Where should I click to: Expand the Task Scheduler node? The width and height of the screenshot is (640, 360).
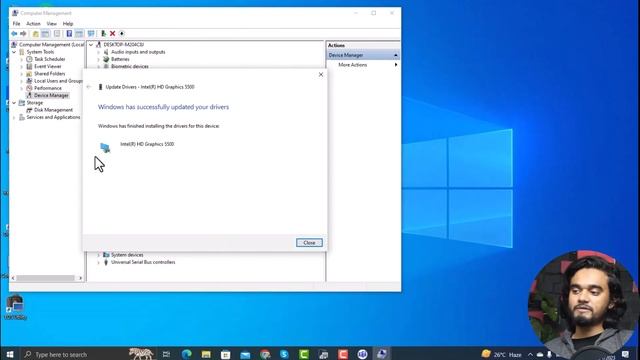coord(22,59)
